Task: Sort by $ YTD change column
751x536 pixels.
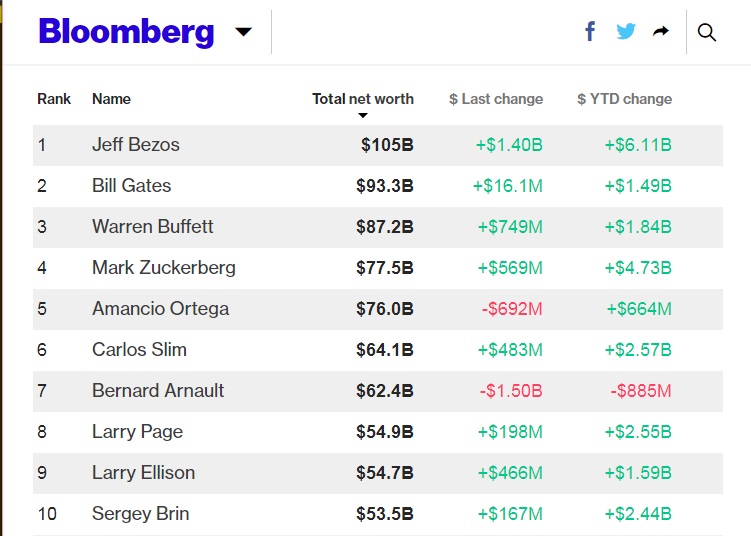Action: pos(624,99)
